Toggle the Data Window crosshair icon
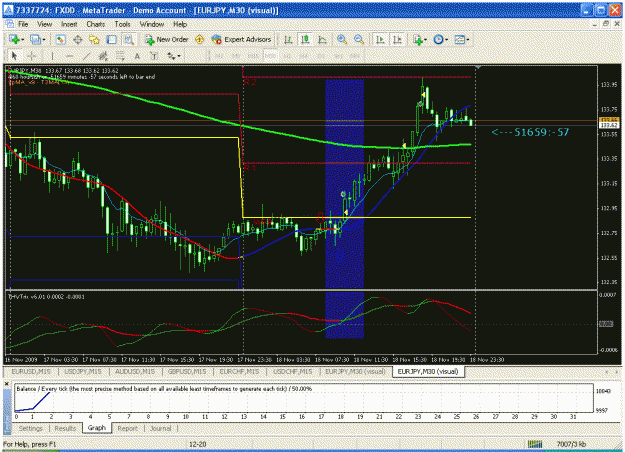Image resolution: width=625 pixels, height=452 pixels. pos(77,39)
